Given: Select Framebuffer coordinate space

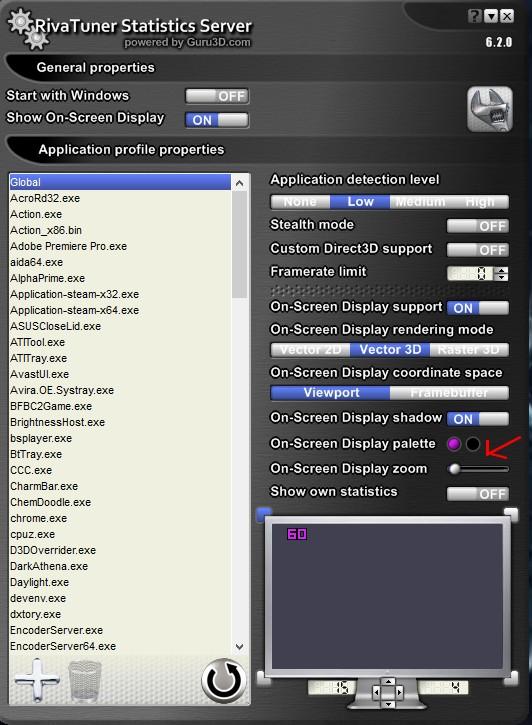Looking at the screenshot, I should tap(449, 393).
